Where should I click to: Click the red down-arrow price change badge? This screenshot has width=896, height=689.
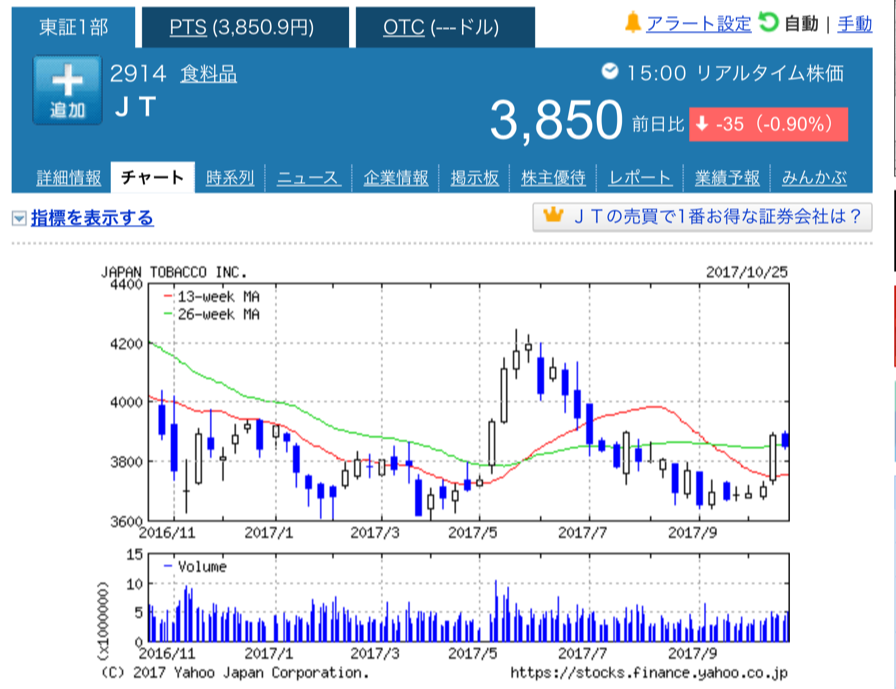768,124
